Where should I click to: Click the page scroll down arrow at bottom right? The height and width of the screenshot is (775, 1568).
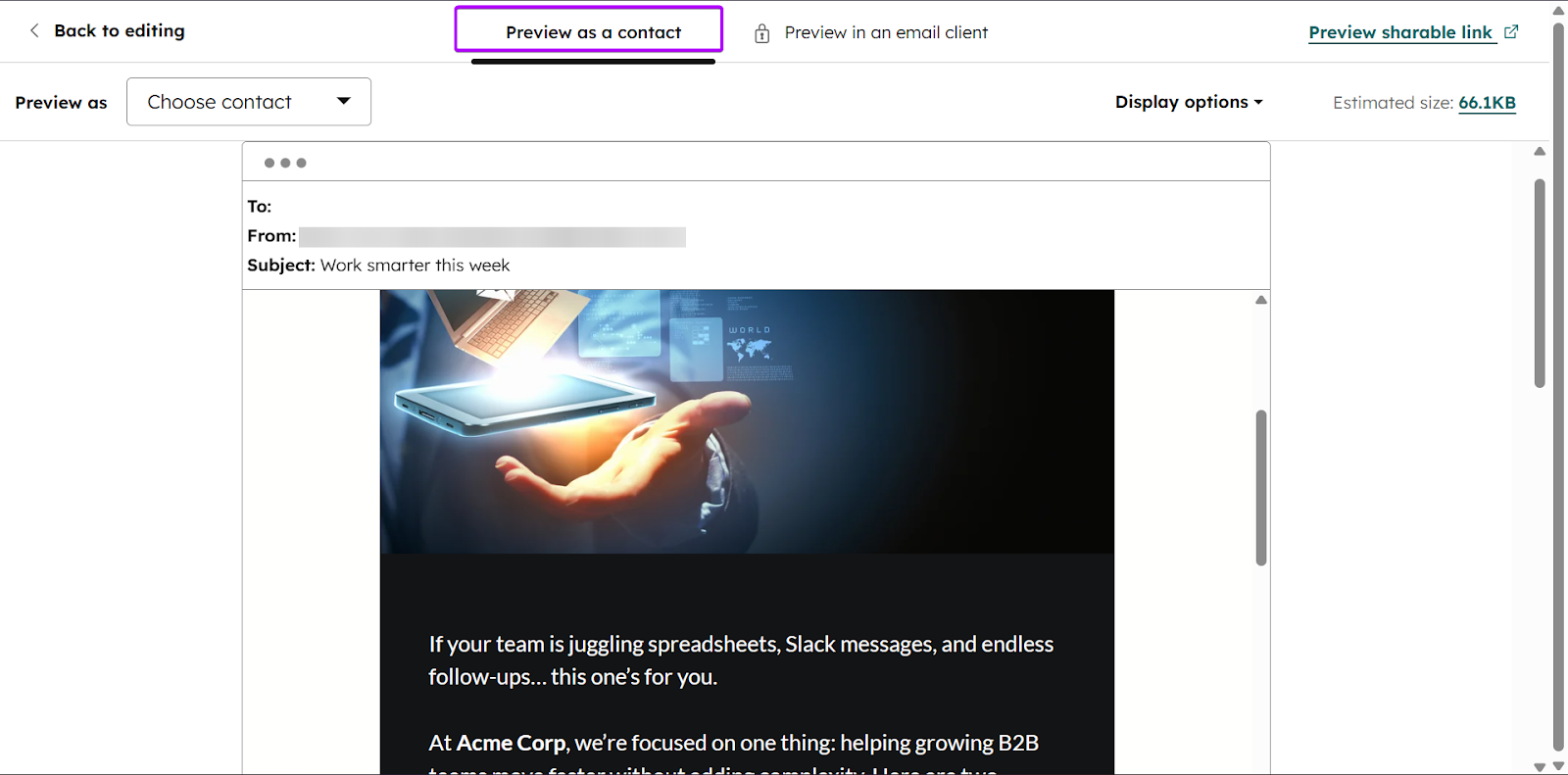pyautogui.click(x=1558, y=766)
